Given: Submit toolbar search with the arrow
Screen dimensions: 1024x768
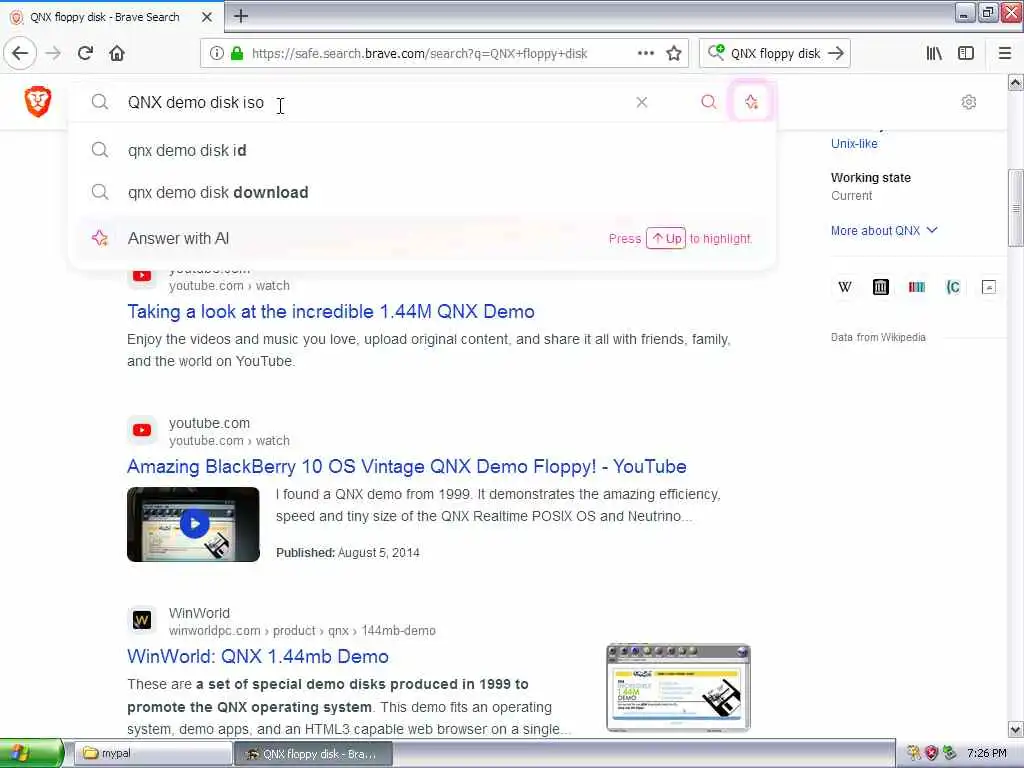Looking at the screenshot, I should pos(836,53).
